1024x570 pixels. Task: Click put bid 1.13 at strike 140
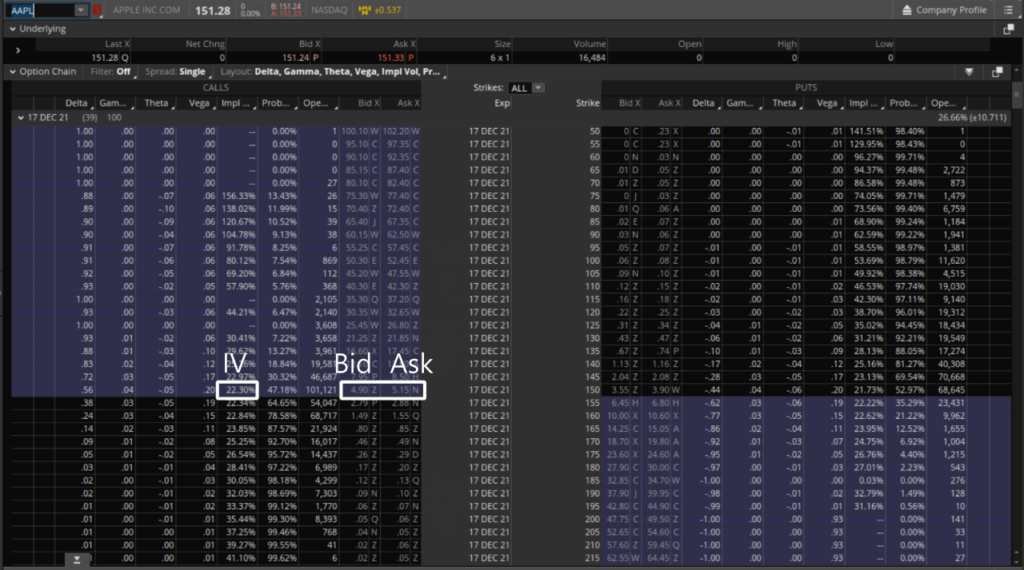coord(623,364)
